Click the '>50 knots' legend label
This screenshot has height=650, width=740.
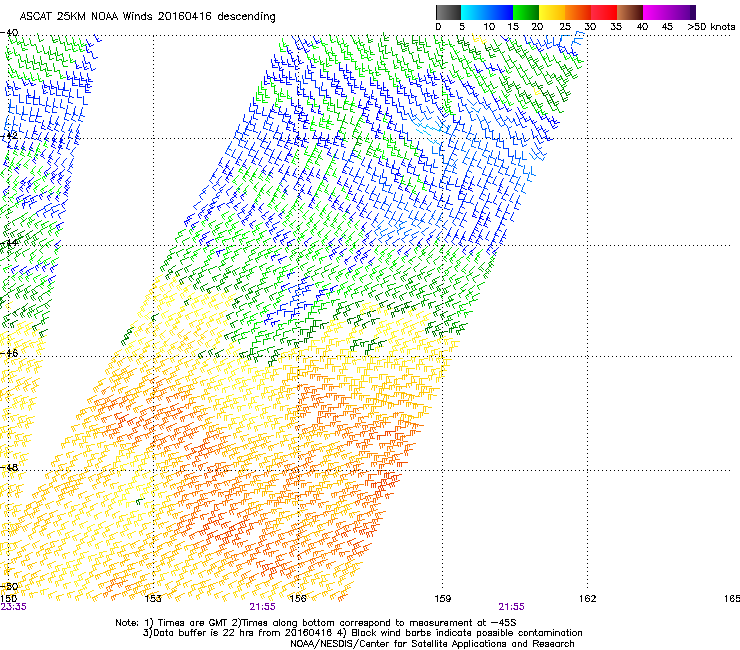pyautogui.click(x=711, y=27)
